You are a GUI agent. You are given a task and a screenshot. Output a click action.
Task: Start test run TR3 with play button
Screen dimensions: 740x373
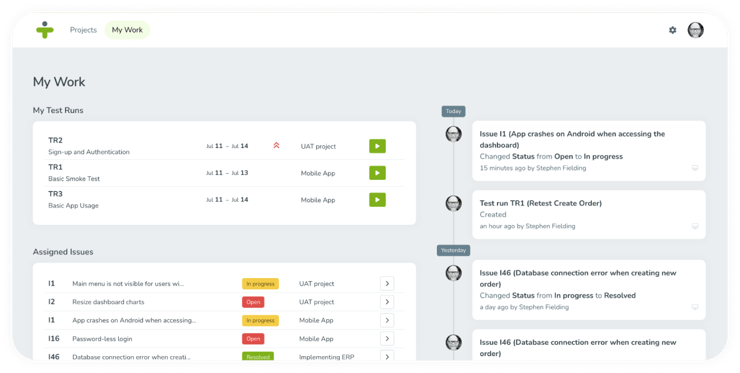(x=377, y=200)
